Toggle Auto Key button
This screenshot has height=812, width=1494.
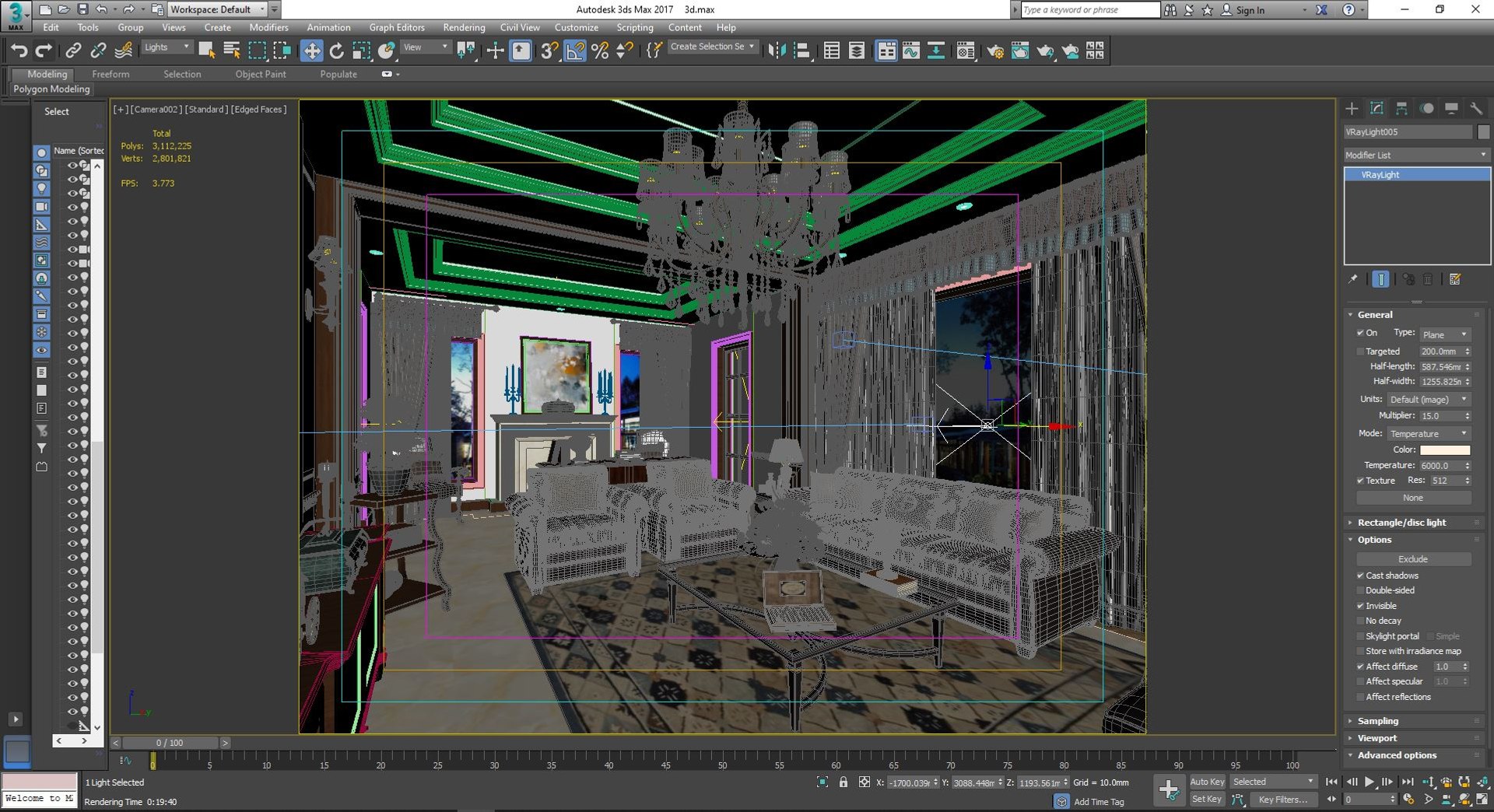(x=1207, y=782)
